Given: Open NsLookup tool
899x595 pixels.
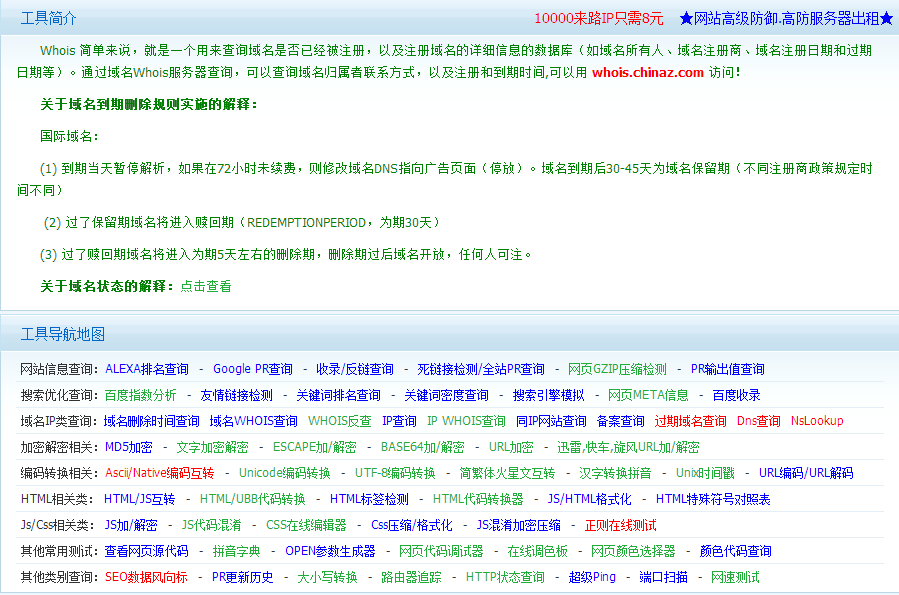Looking at the screenshot, I should [x=817, y=421].
